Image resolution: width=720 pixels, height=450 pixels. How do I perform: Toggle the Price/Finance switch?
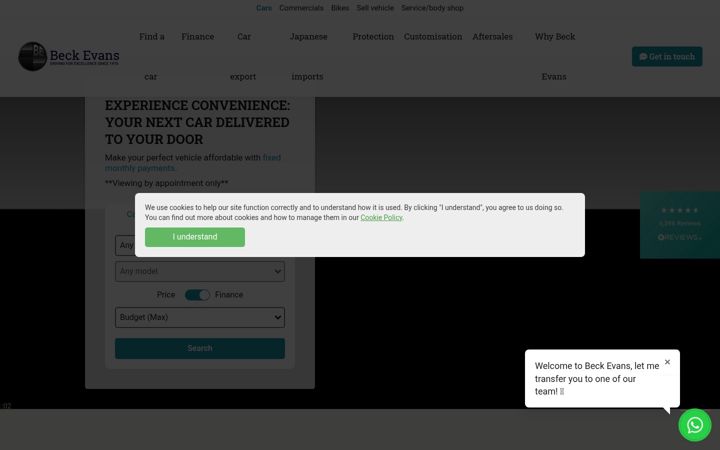(x=197, y=295)
